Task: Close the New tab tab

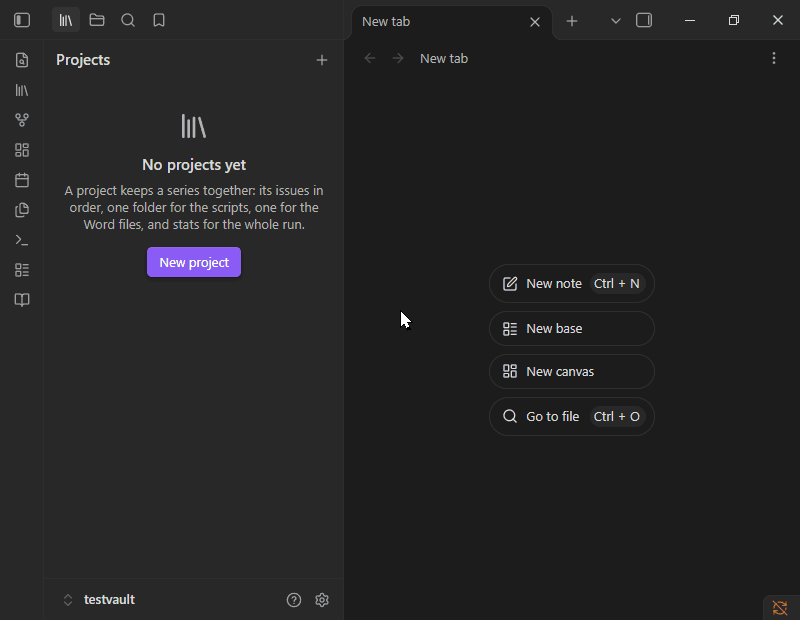Action: [x=535, y=22]
